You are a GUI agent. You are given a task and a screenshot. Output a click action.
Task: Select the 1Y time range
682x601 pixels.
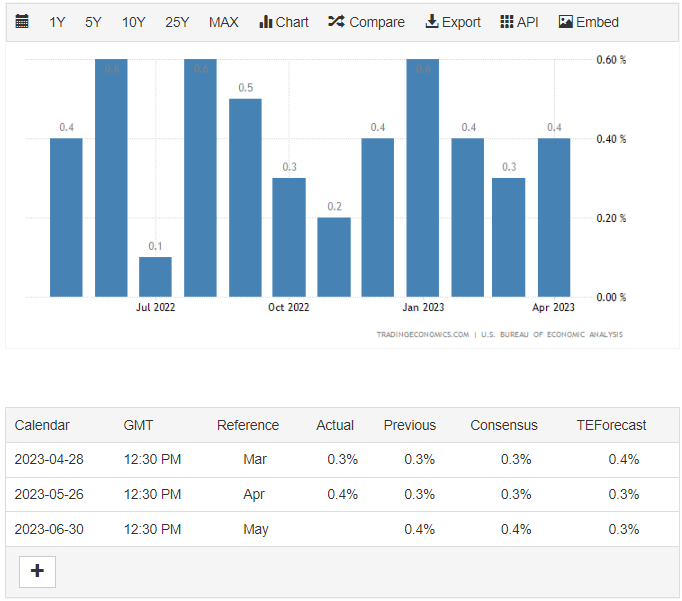[x=58, y=22]
